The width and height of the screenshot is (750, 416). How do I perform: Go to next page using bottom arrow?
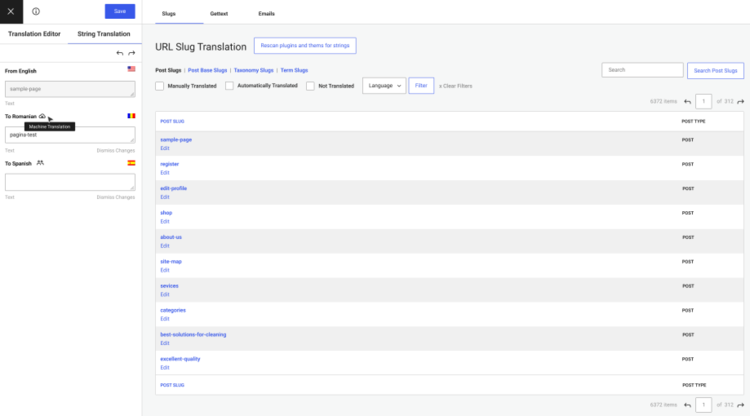(740, 405)
